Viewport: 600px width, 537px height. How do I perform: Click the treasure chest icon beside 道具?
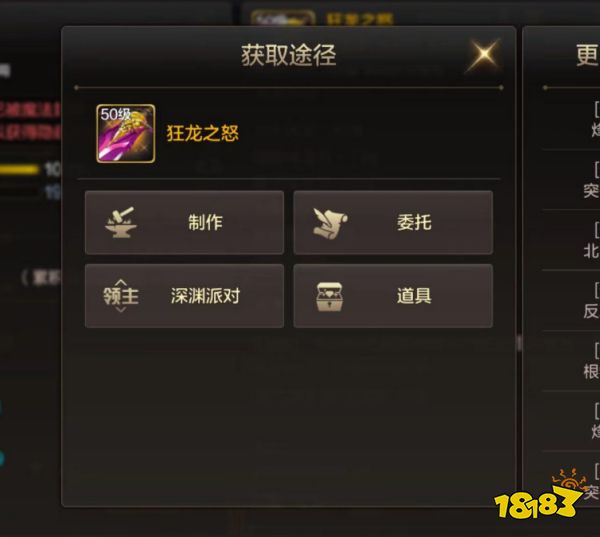pos(329,297)
